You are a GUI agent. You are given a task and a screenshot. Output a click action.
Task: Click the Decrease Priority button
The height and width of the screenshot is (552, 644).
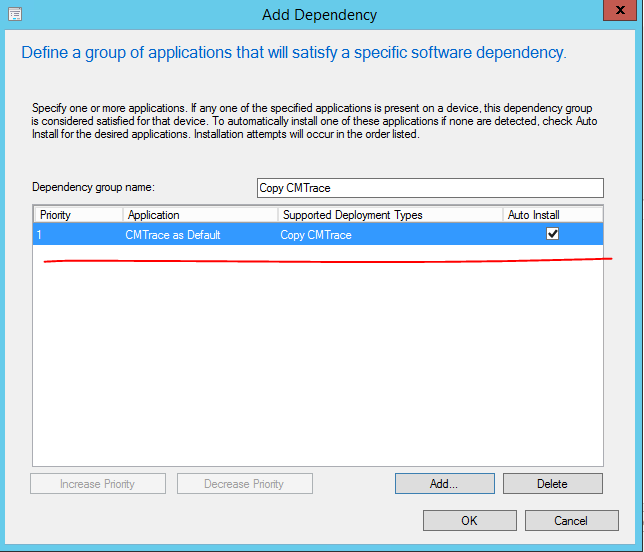(x=244, y=484)
